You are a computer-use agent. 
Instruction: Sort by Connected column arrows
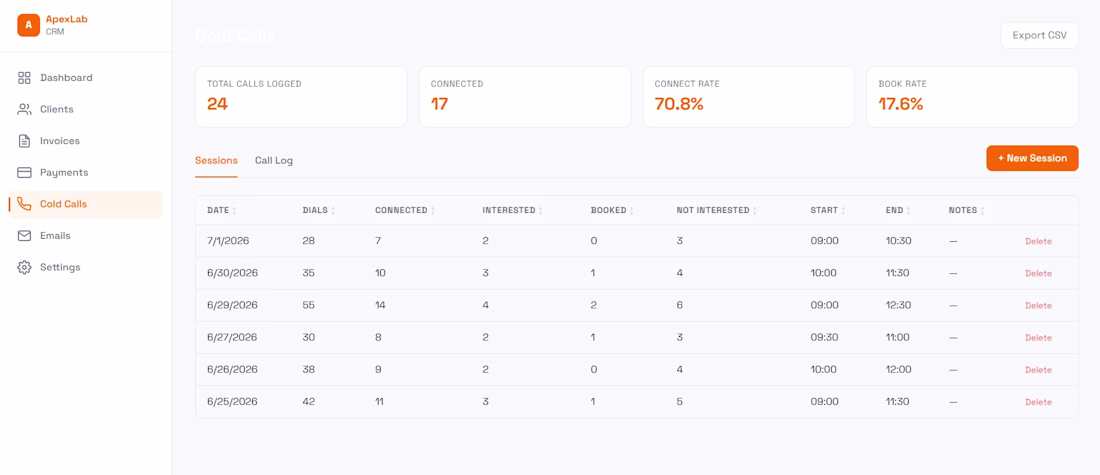pos(433,210)
